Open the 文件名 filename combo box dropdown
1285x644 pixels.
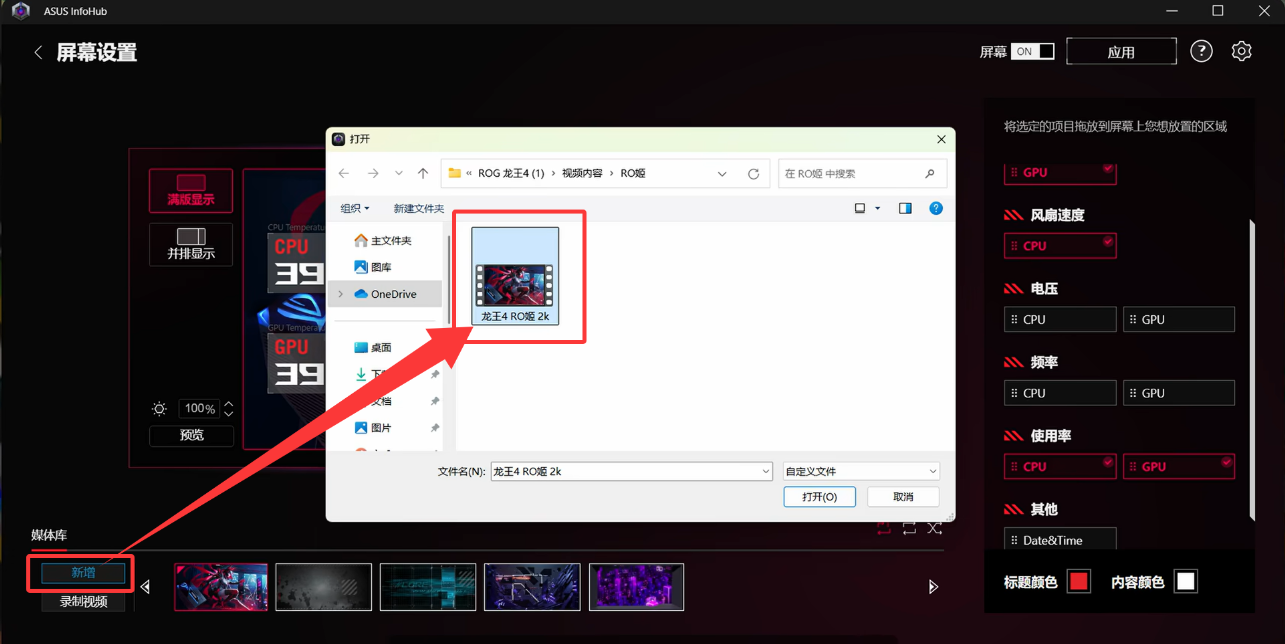coord(766,471)
